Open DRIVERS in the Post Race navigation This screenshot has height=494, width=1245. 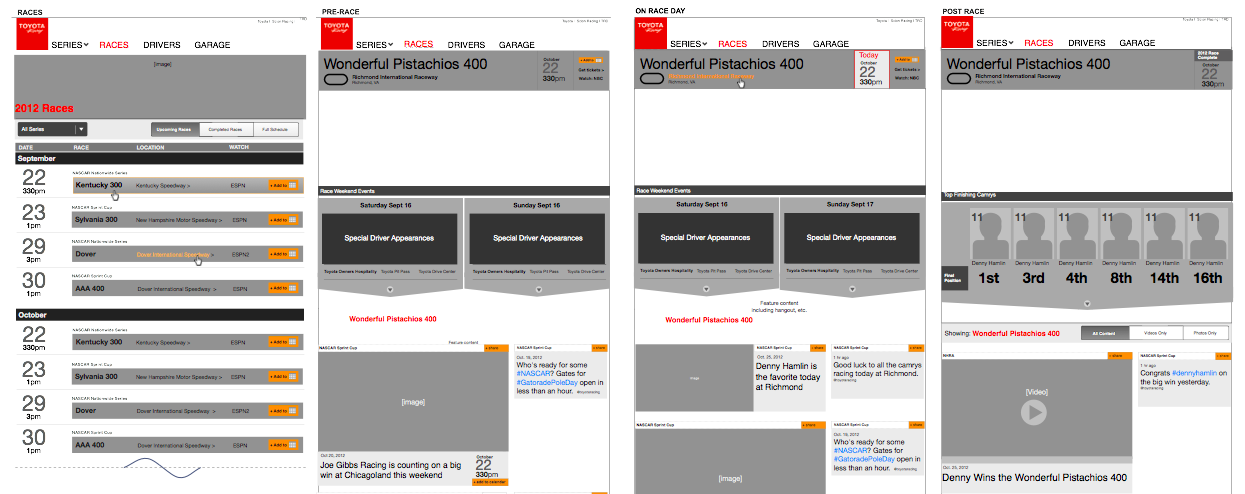click(x=1087, y=44)
